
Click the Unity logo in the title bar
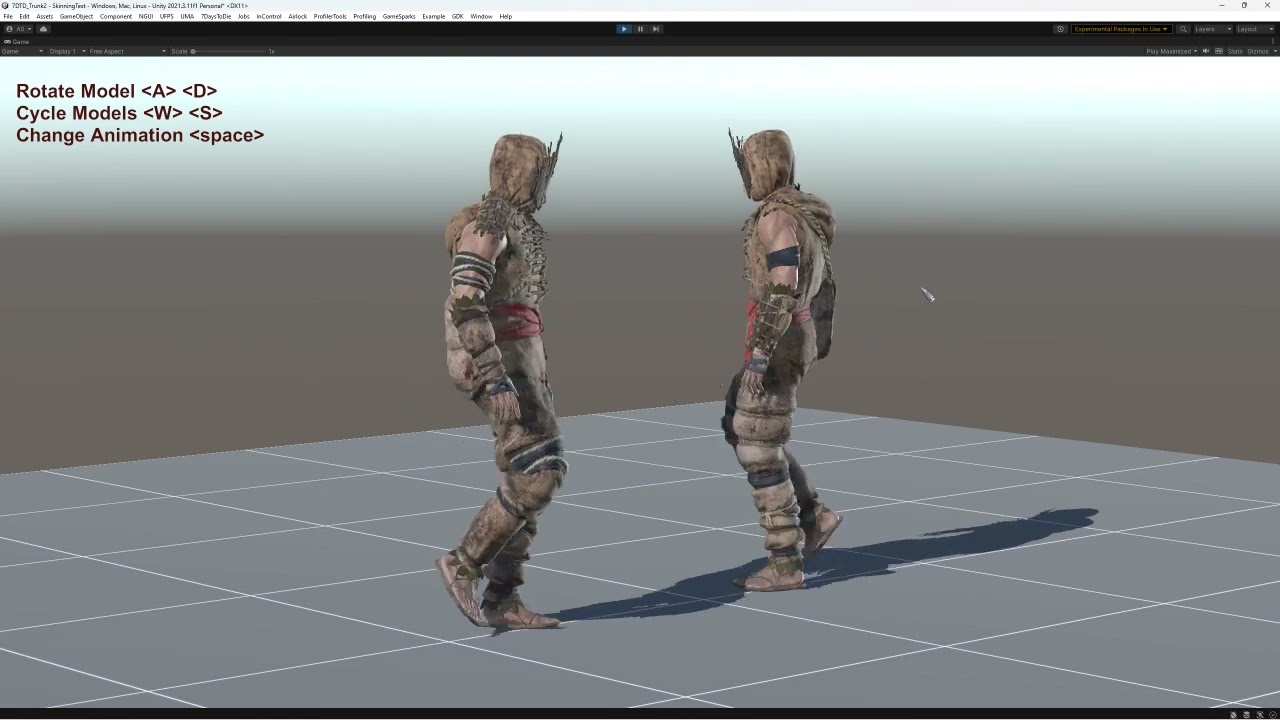5,5
